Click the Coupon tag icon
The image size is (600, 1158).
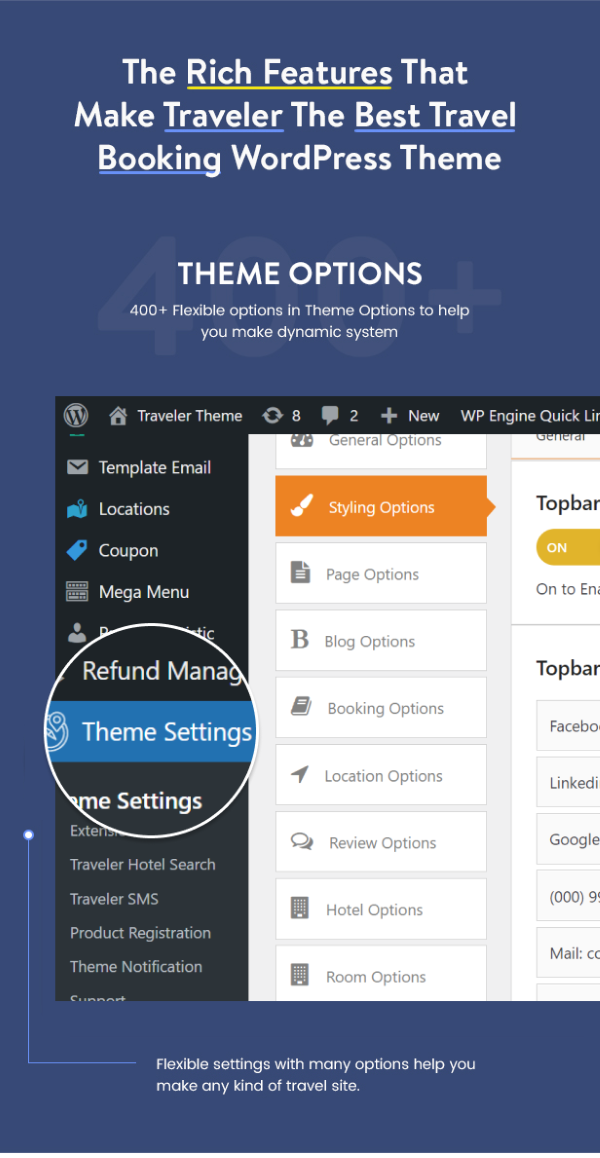tap(77, 550)
